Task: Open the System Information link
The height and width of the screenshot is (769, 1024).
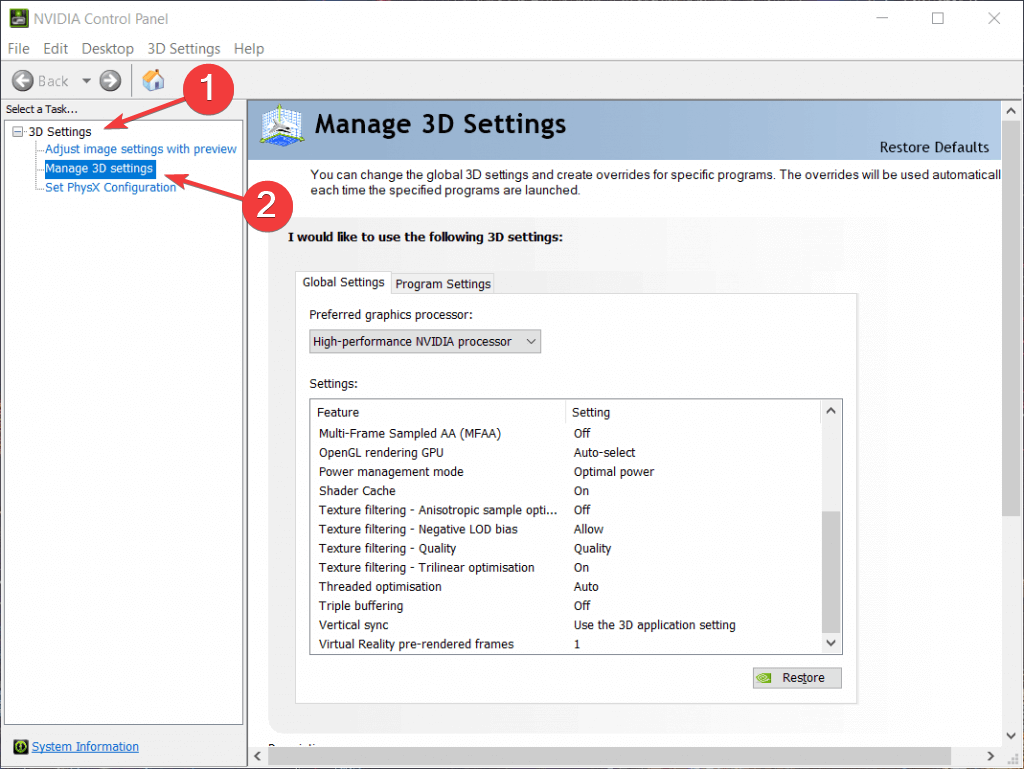Action: click(x=85, y=746)
